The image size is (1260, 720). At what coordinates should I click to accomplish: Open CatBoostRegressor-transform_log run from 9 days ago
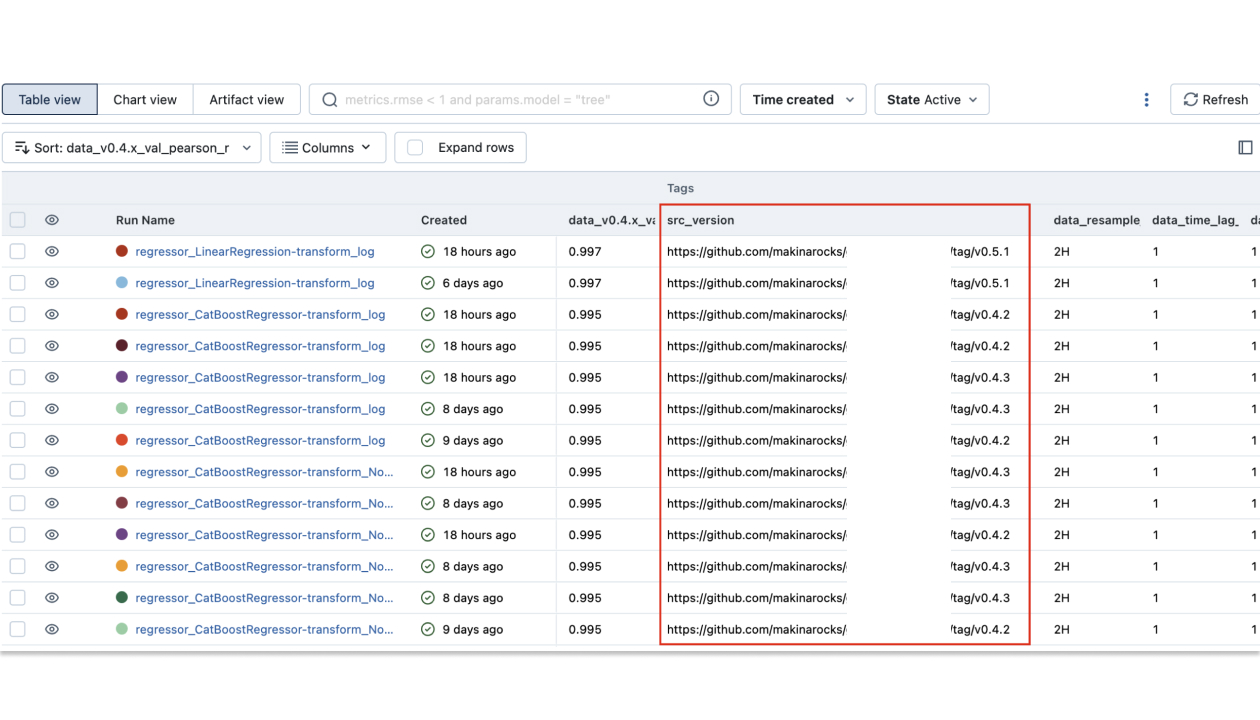[x=260, y=441]
